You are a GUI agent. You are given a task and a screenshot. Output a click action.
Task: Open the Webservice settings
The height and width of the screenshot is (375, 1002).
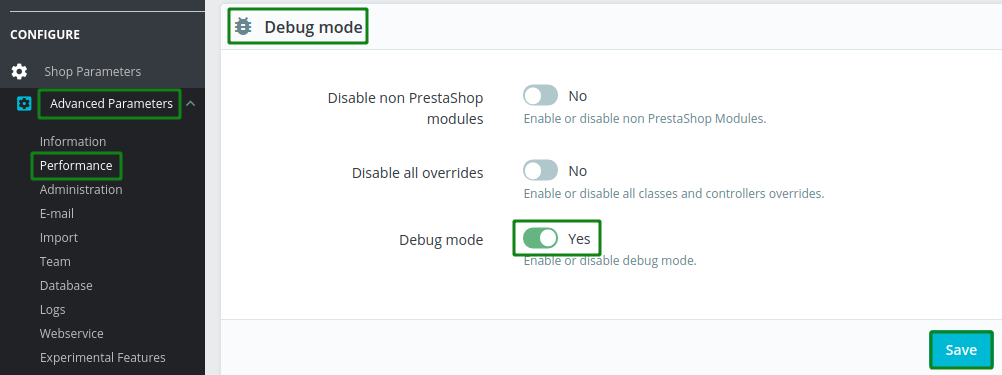pos(72,333)
